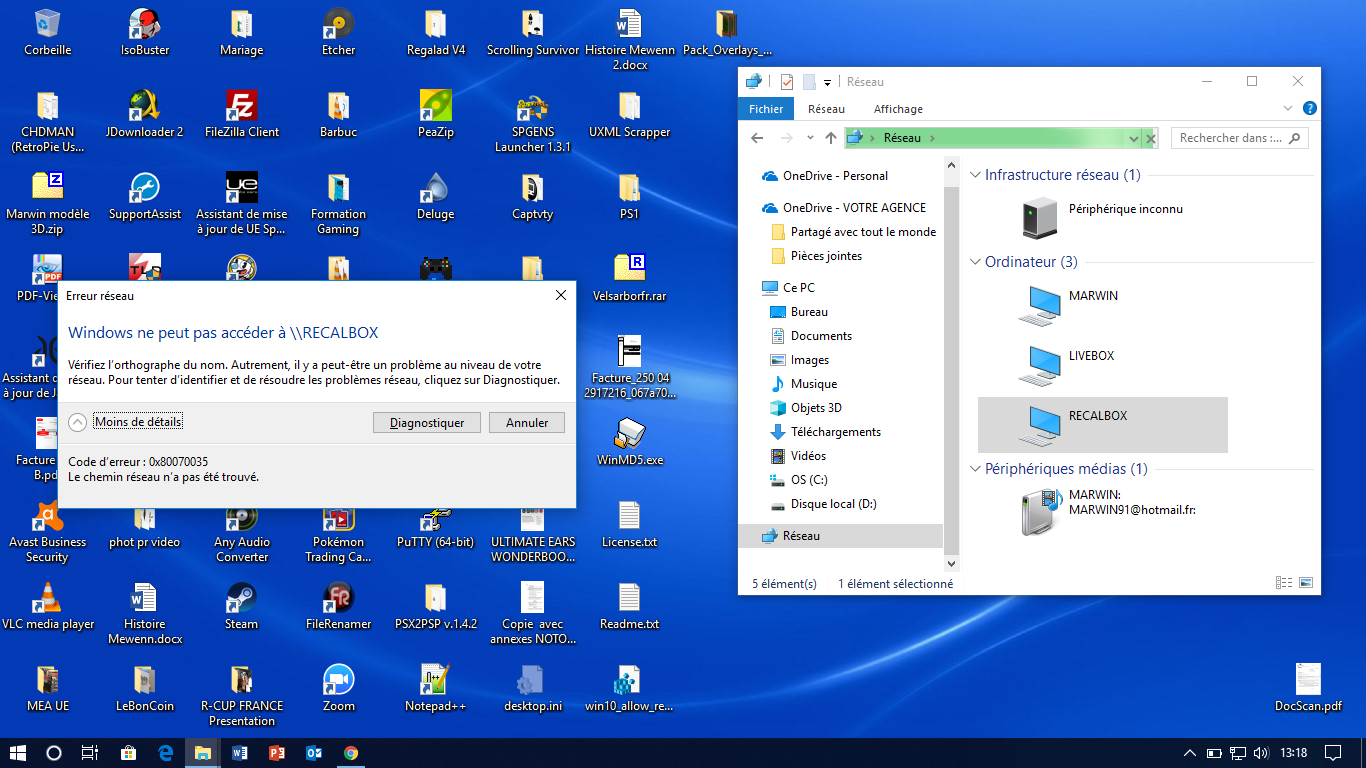
Task: Select the FileRenamer desktop icon
Action: point(339,606)
